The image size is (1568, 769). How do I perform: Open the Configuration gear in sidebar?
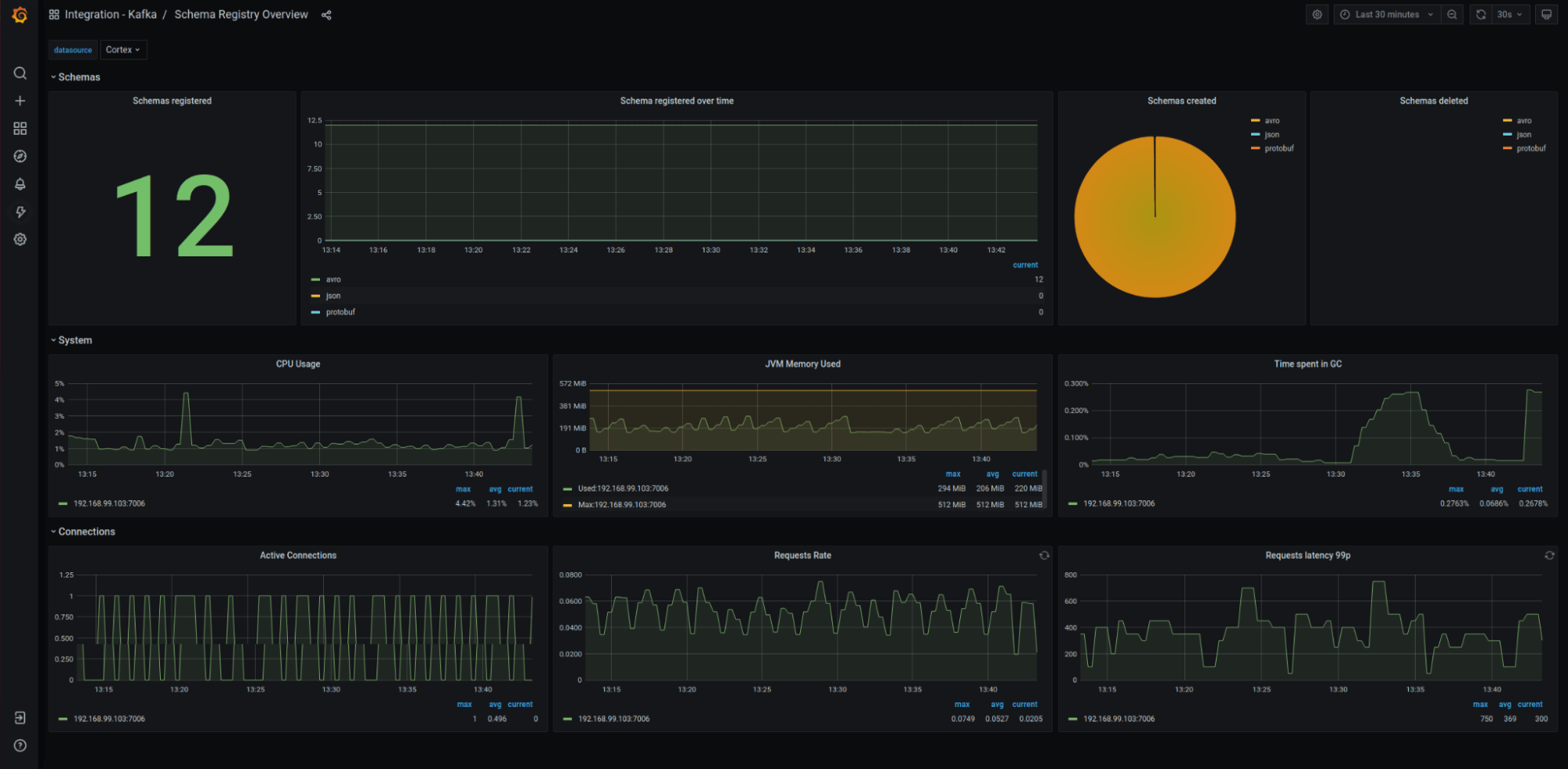(x=20, y=239)
